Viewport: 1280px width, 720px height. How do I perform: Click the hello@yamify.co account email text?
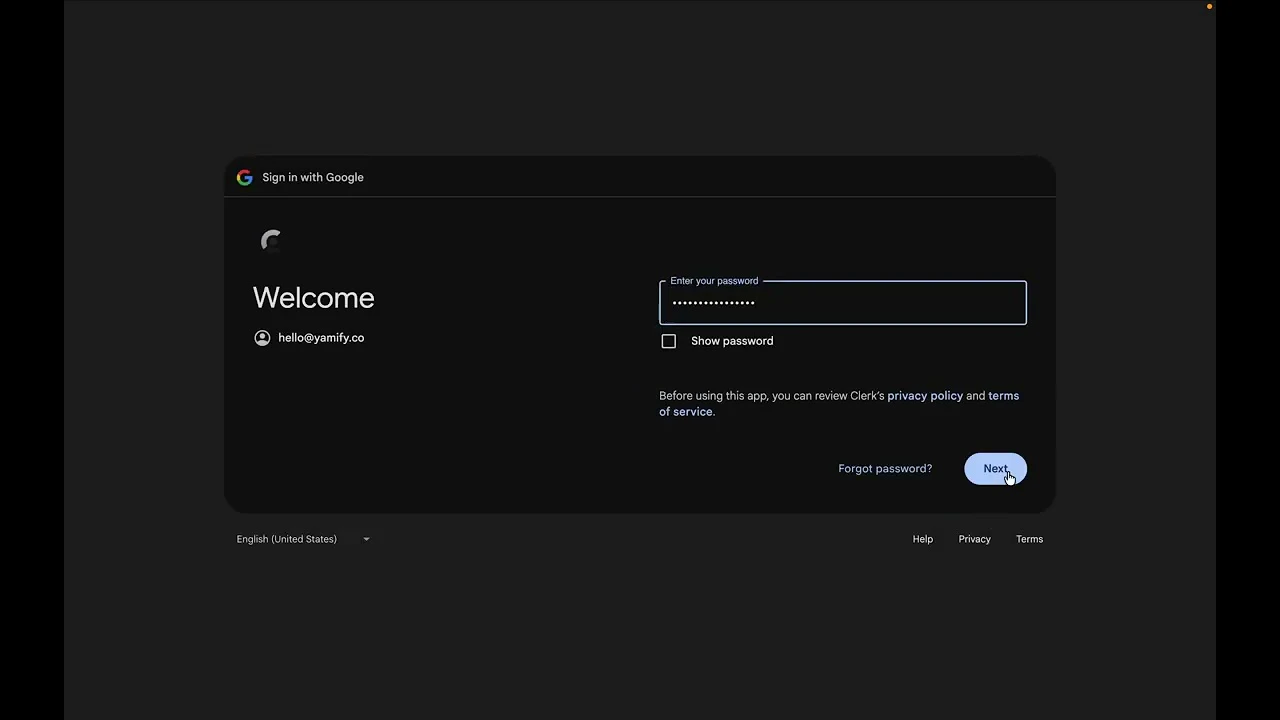(x=321, y=338)
